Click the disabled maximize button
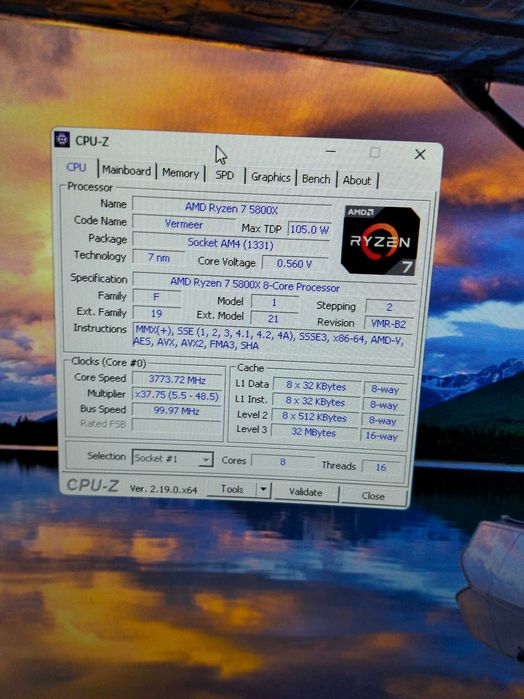Screen dimensions: 524x699 [375, 153]
